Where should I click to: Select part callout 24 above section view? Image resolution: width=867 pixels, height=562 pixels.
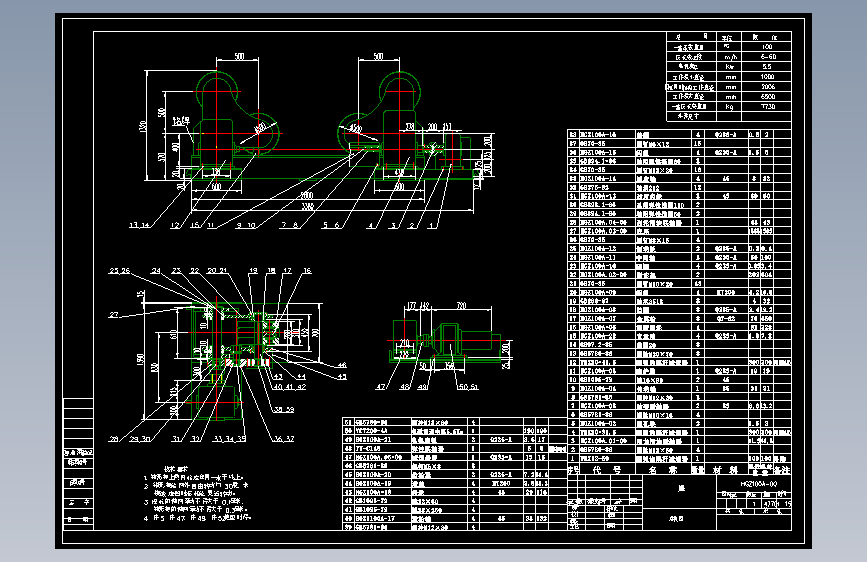coord(156,270)
